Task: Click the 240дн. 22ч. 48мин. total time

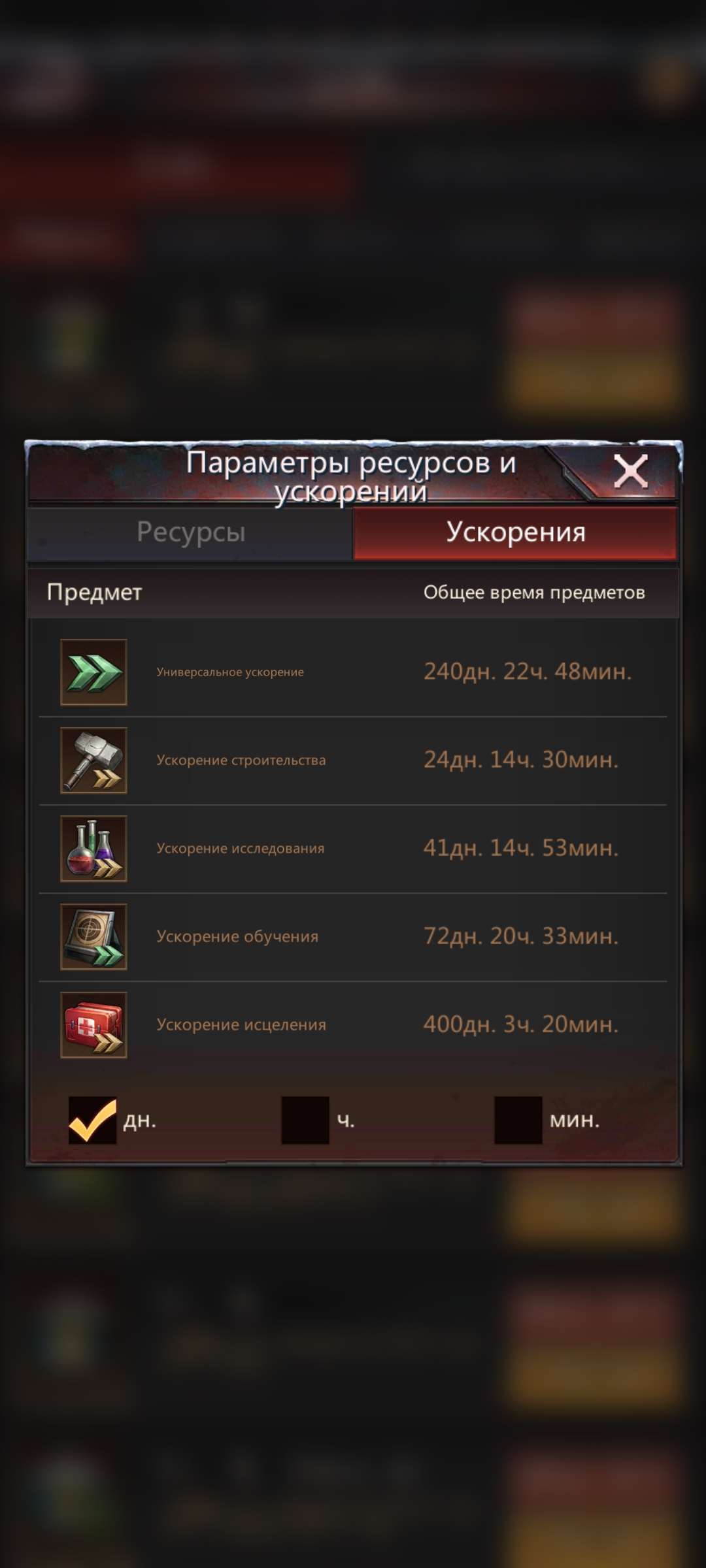Action: (x=528, y=672)
